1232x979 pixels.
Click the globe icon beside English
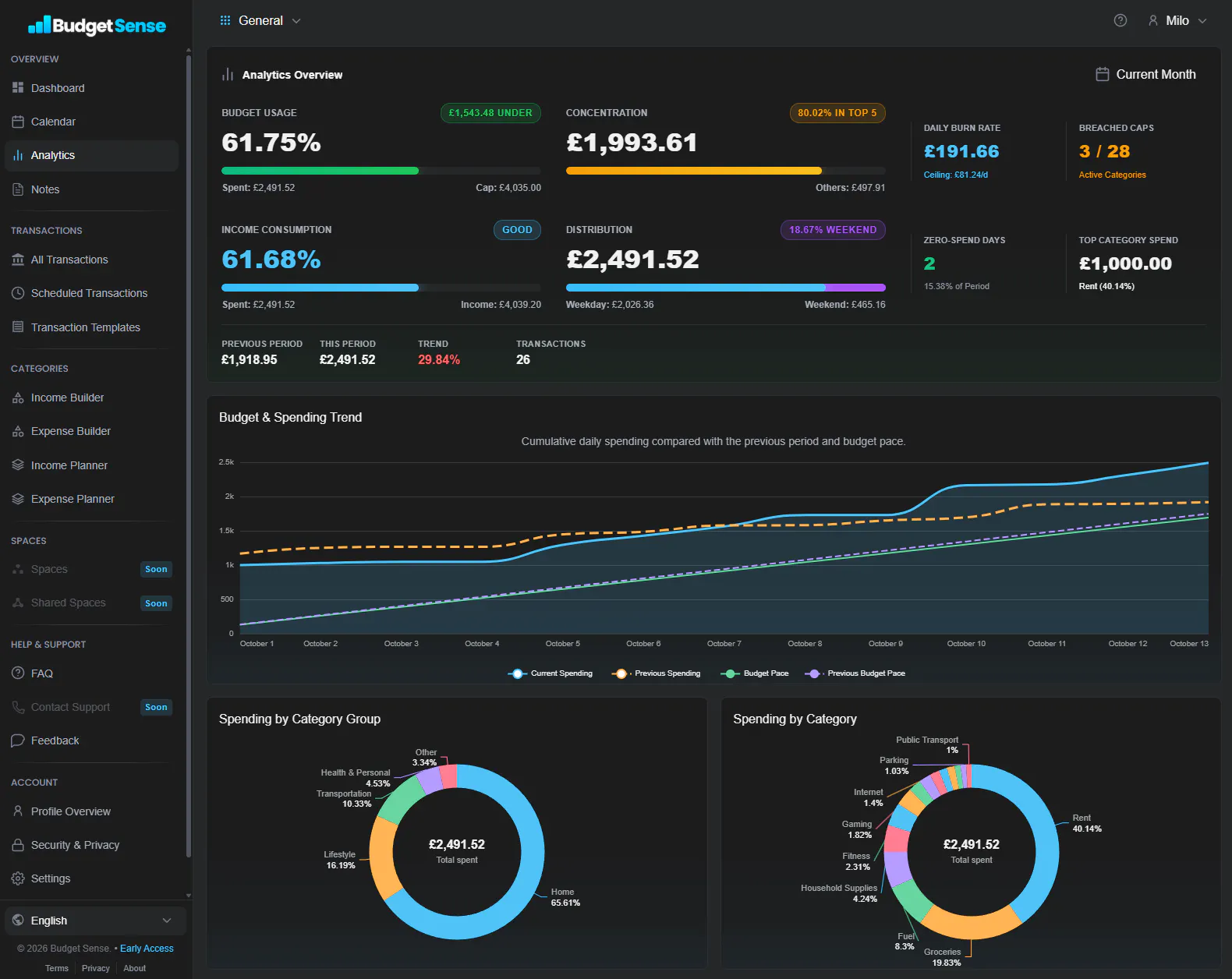(x=18, y=921)
